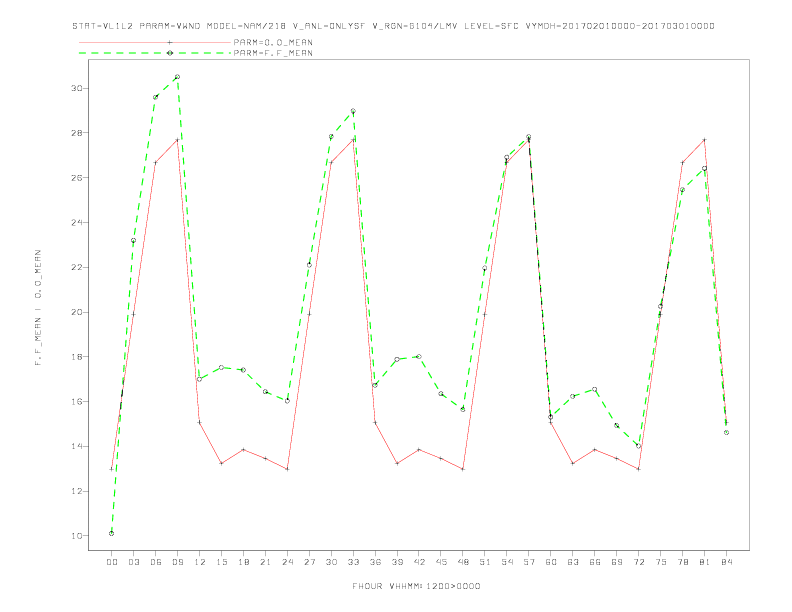Image resolution: width=792 pixels, height=612 pixels.
Task: Click the y-axis title F.F_MEAN | O.O_MEAN
Action: point(38,308)
